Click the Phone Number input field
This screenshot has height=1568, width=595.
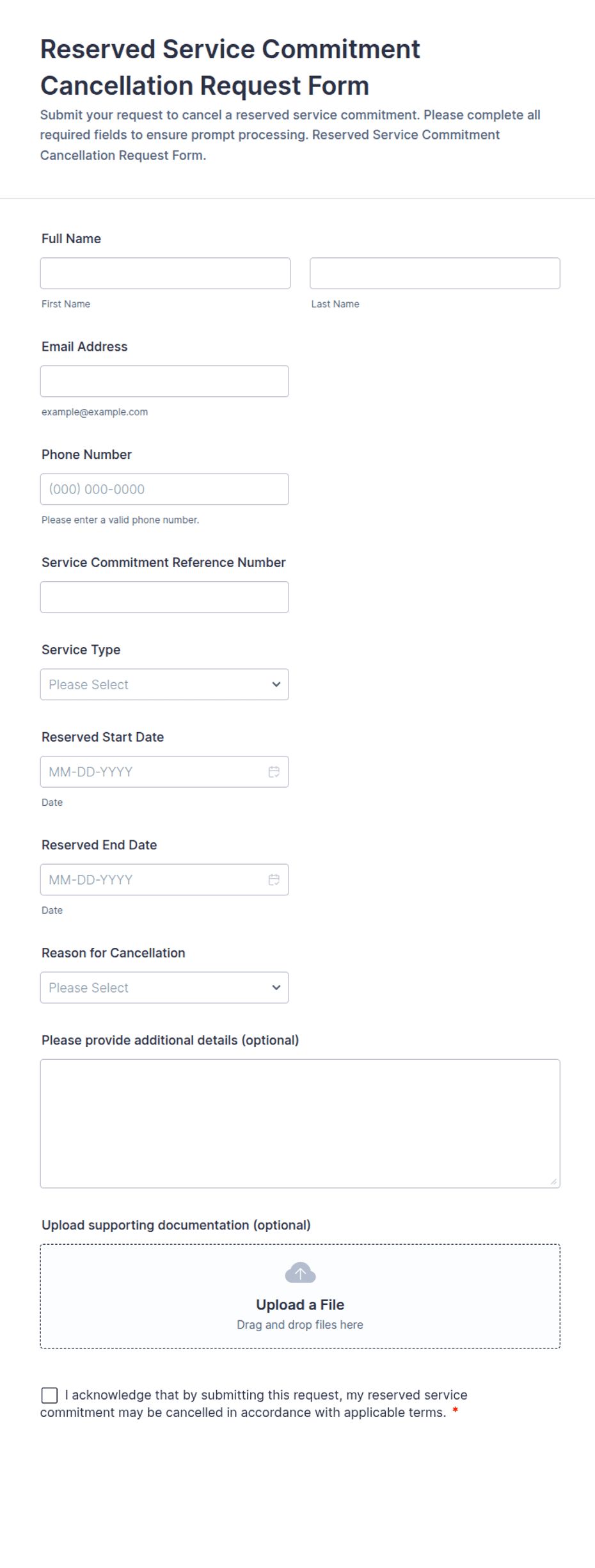tap(164, 490)
